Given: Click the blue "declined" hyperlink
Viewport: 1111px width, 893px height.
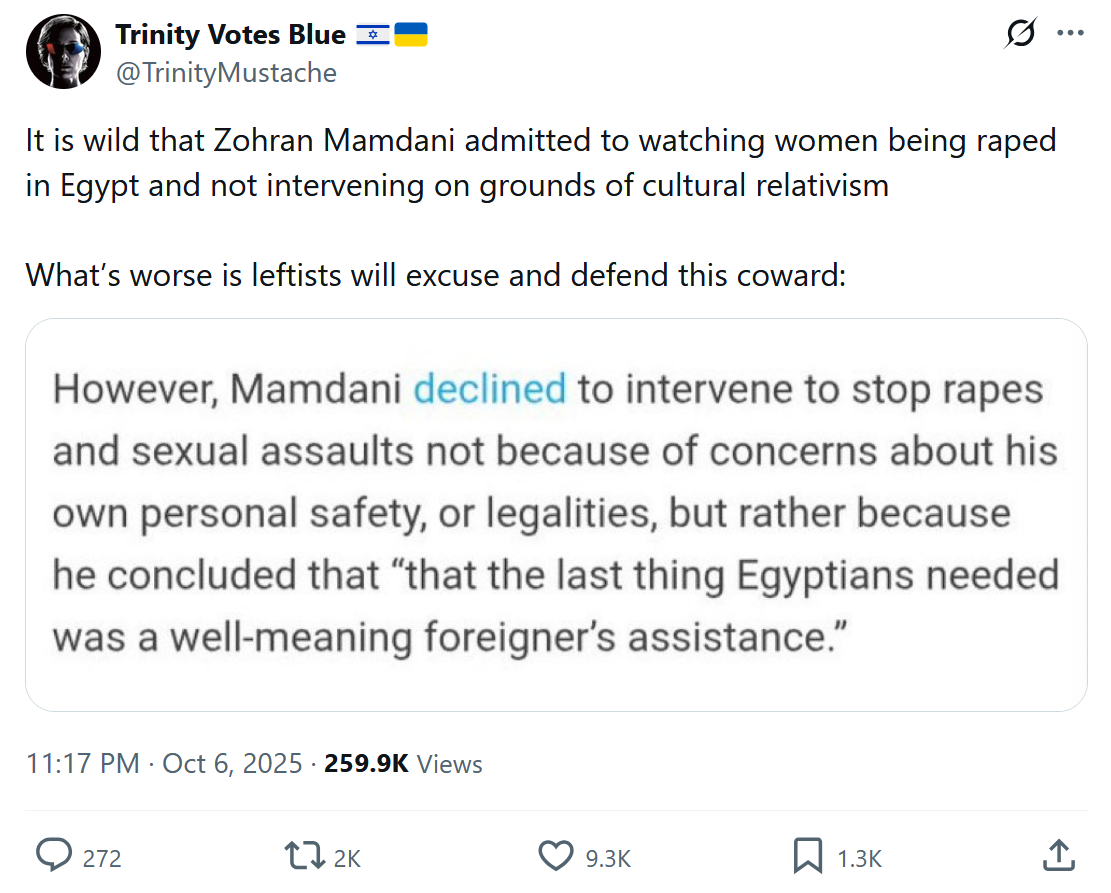Looking at the screenshot, I should tap(489, 388).
